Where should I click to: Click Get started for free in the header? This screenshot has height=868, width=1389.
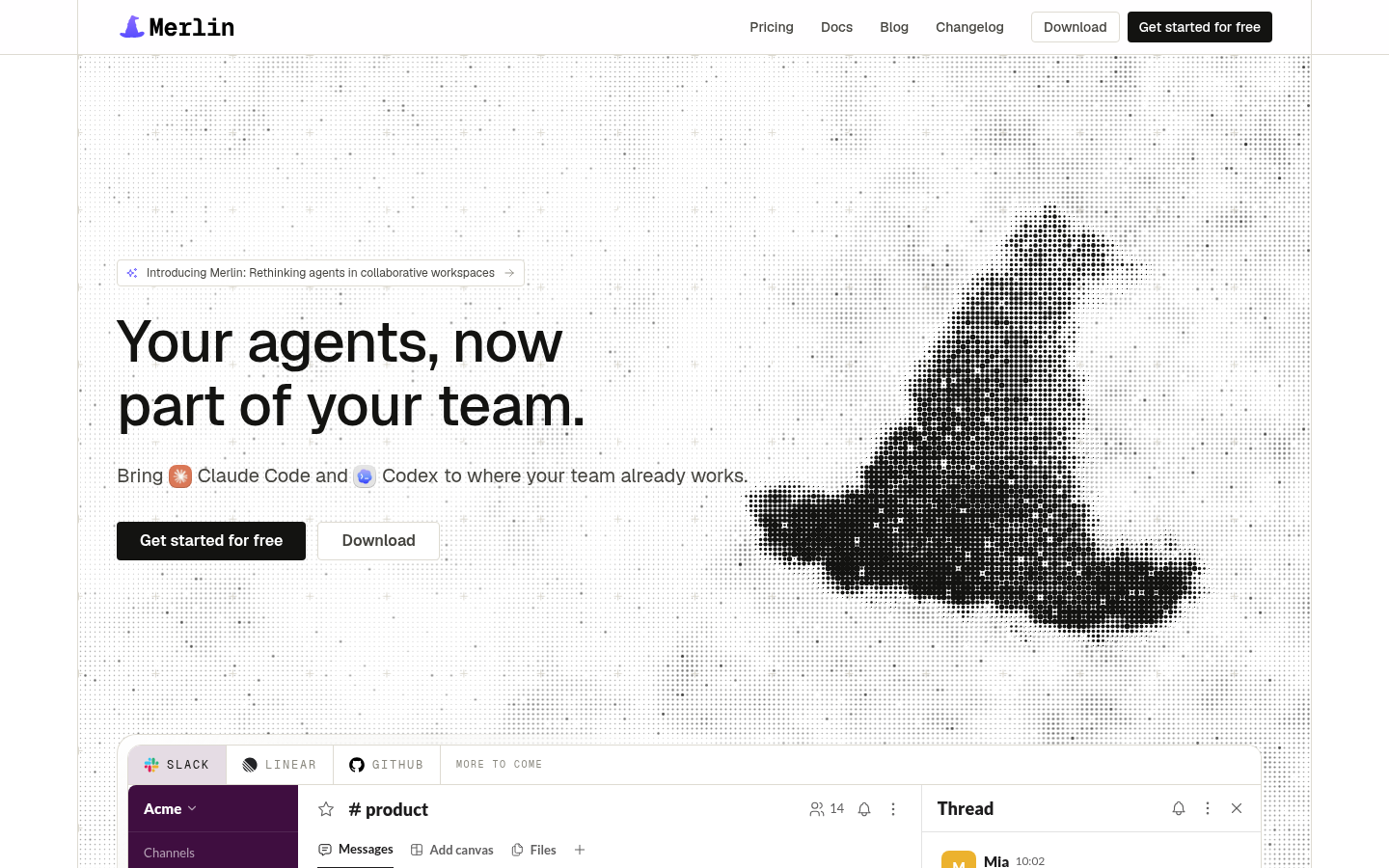coord(1200,27)
